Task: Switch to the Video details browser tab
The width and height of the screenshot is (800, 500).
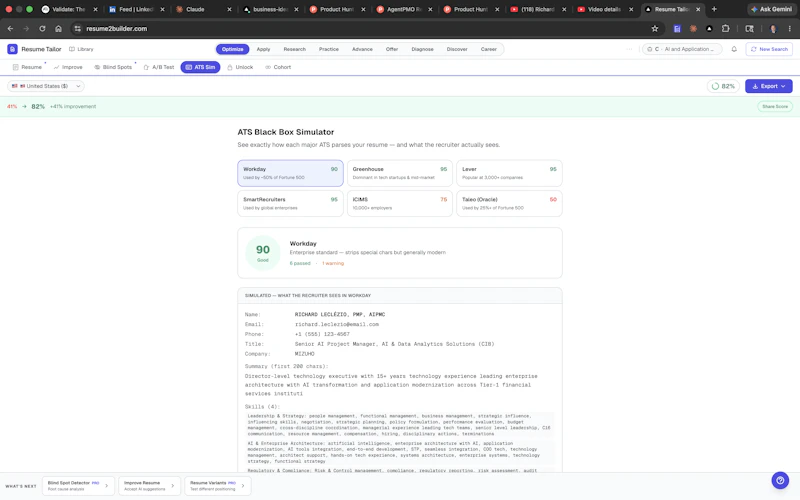Action: coord(605,9)
